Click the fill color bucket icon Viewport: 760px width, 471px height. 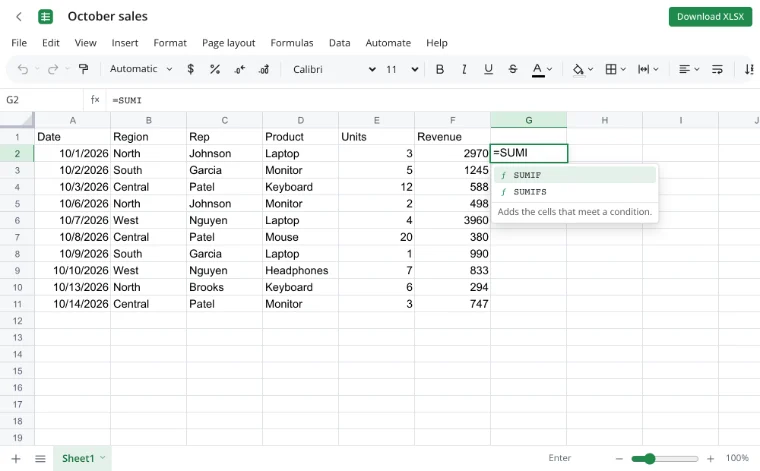(578, 69)
